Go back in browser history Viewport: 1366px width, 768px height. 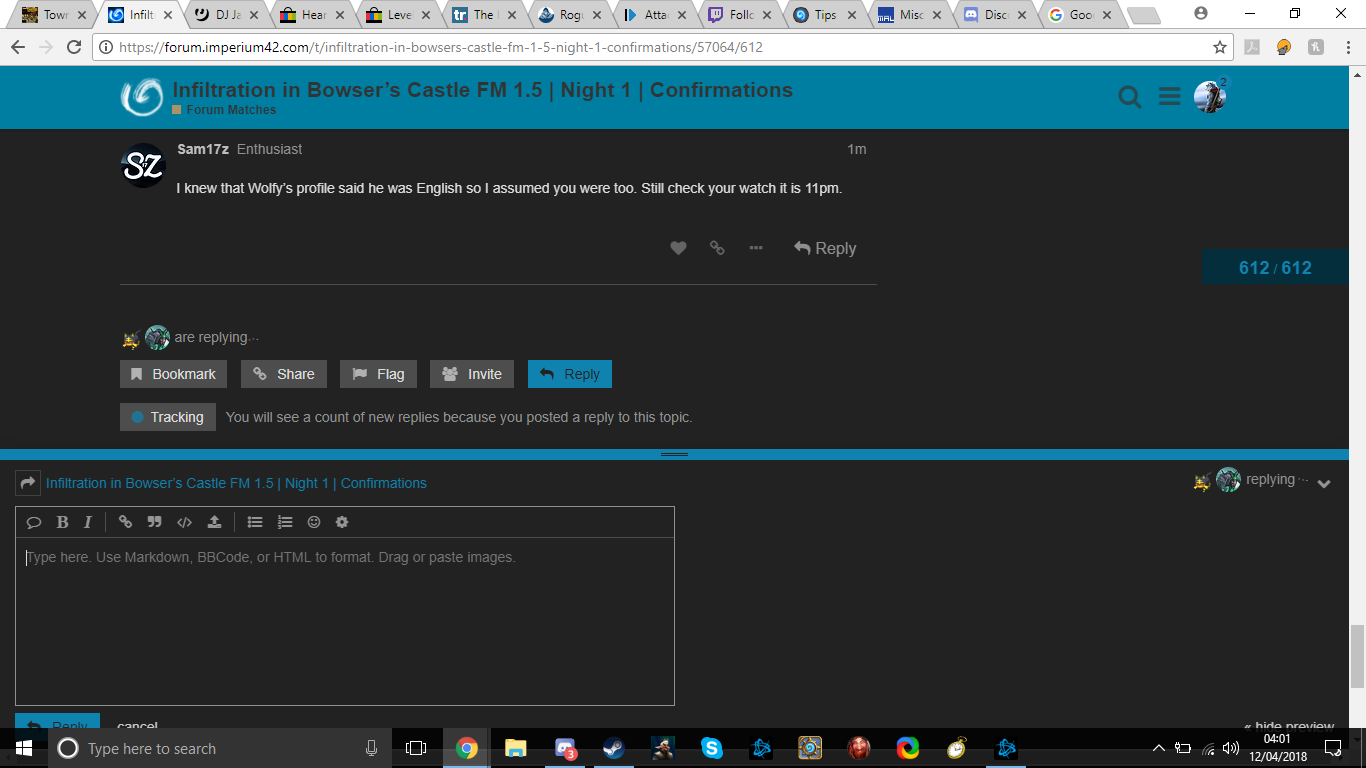pos(19,47)
